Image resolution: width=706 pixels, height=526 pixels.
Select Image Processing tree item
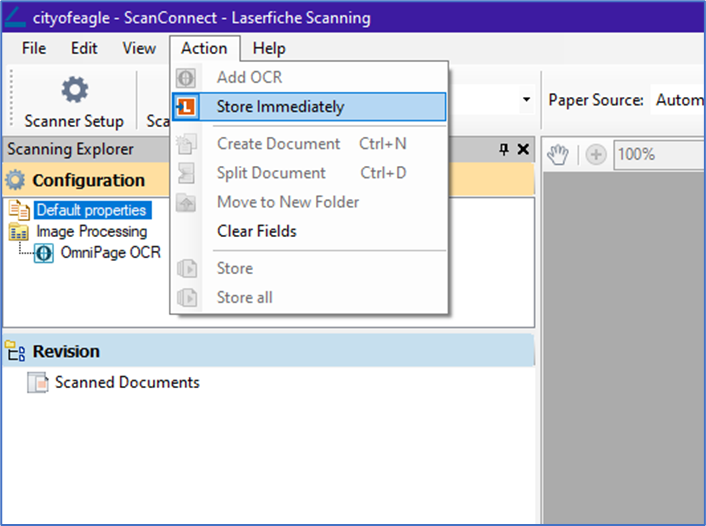click(x=92, y=232)
